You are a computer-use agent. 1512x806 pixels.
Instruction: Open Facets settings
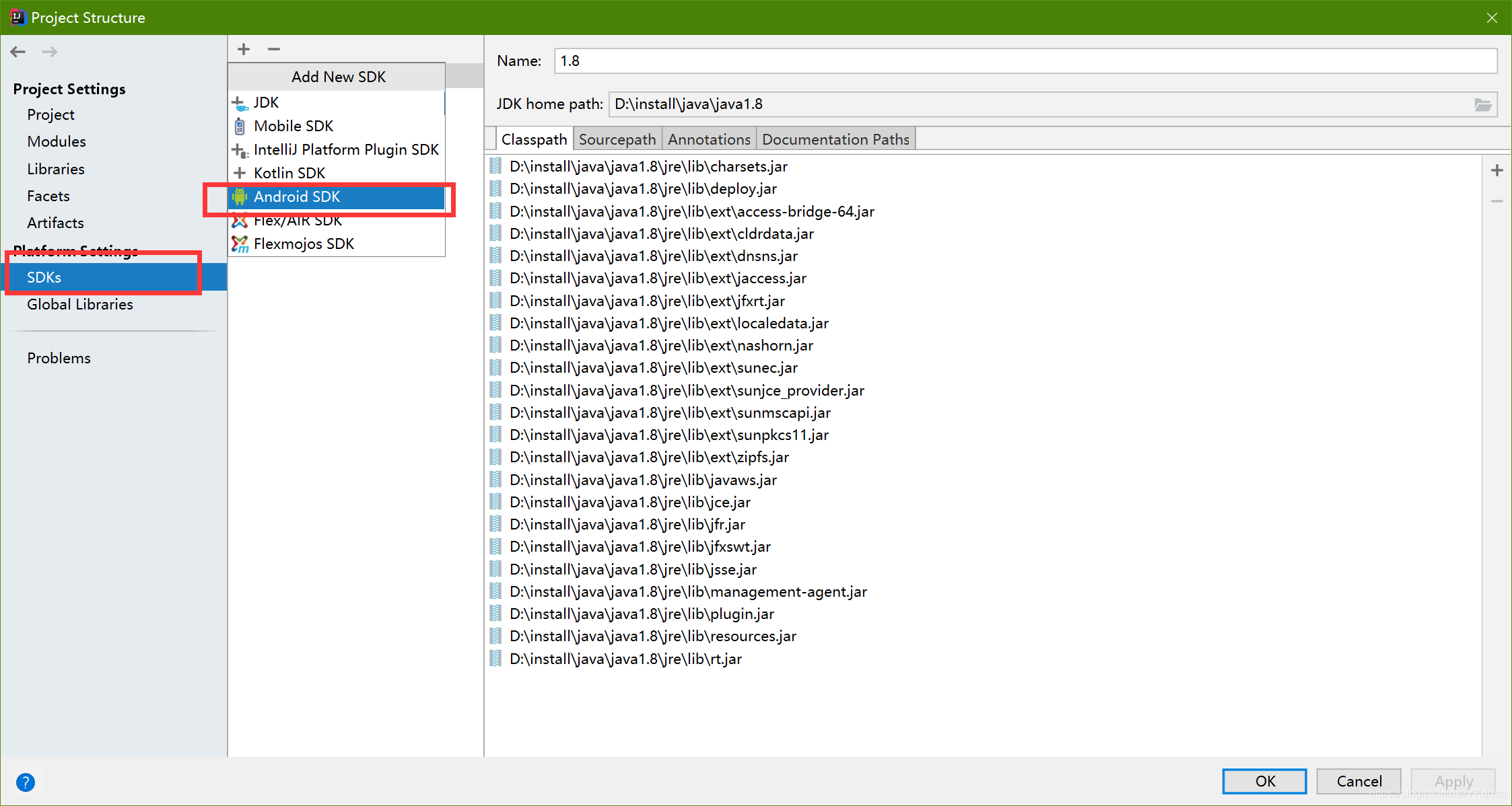pos(48,196)
